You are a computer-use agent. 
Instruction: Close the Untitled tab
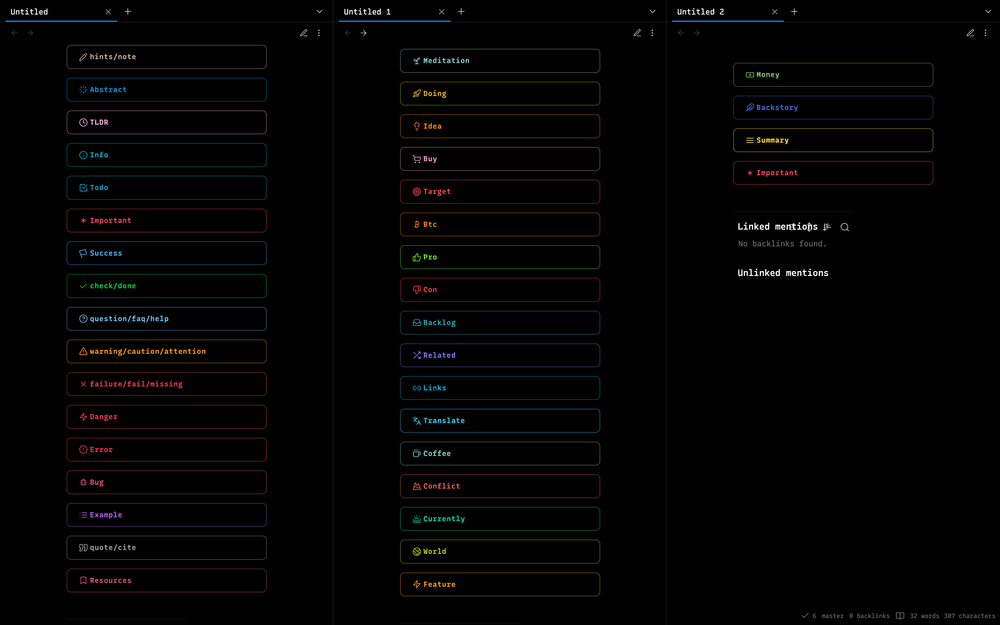pos(108,11)
